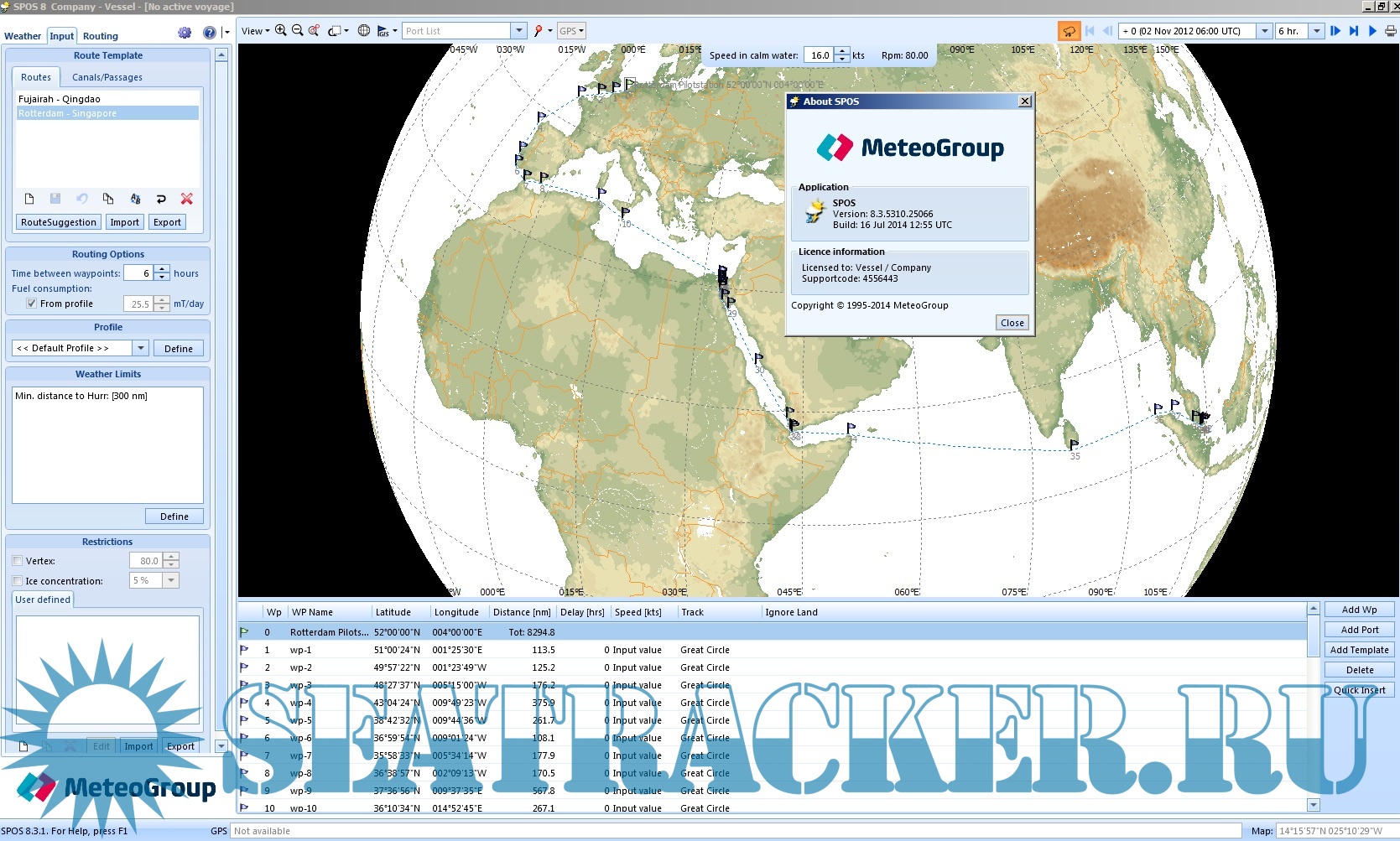Click the globe view icon in toolbar
The image size is (1400, 841).
(364, 30)
